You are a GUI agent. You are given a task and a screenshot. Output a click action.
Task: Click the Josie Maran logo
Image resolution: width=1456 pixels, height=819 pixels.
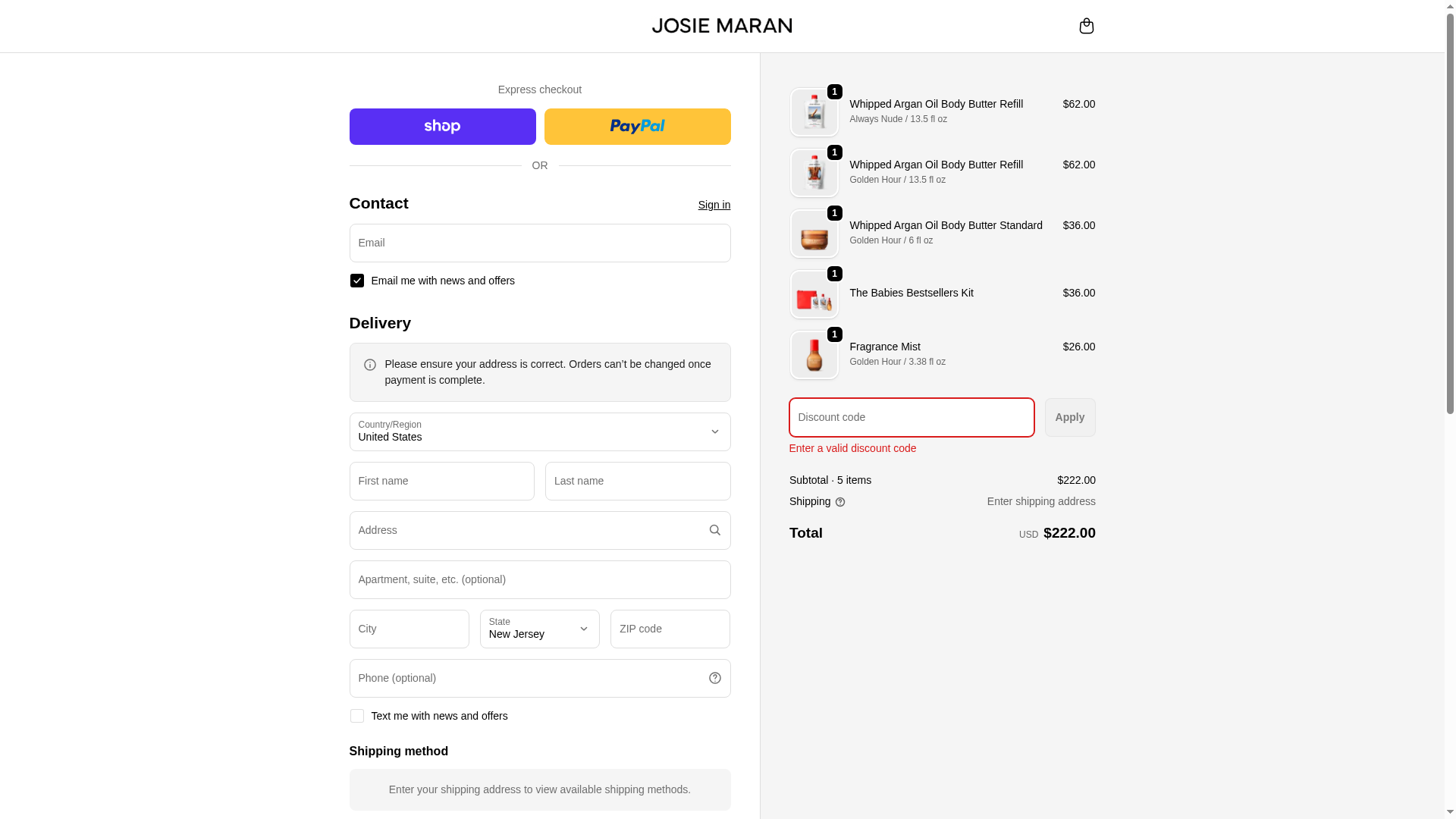point(721,26)
